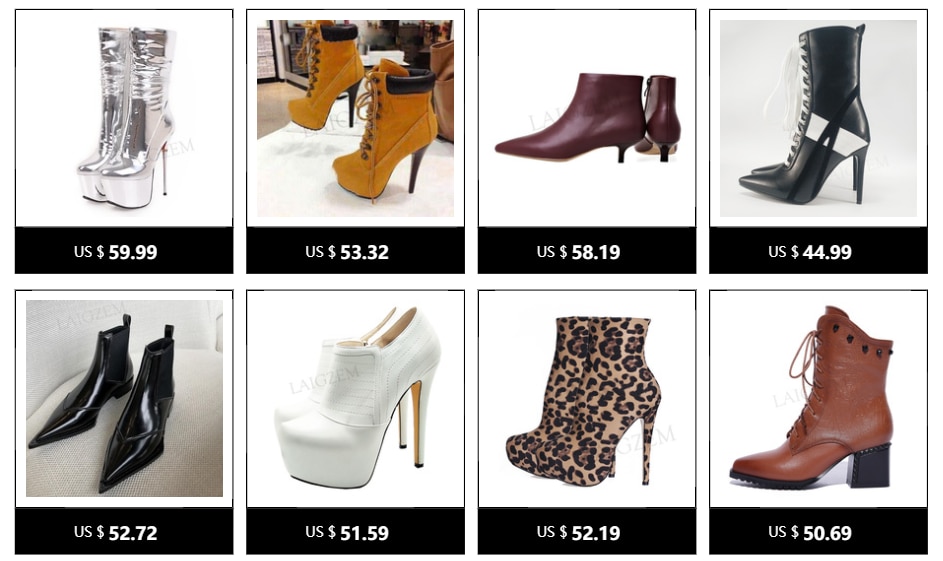
Task: Select the US $44.99 price bar
Action: tap(819, 251)
